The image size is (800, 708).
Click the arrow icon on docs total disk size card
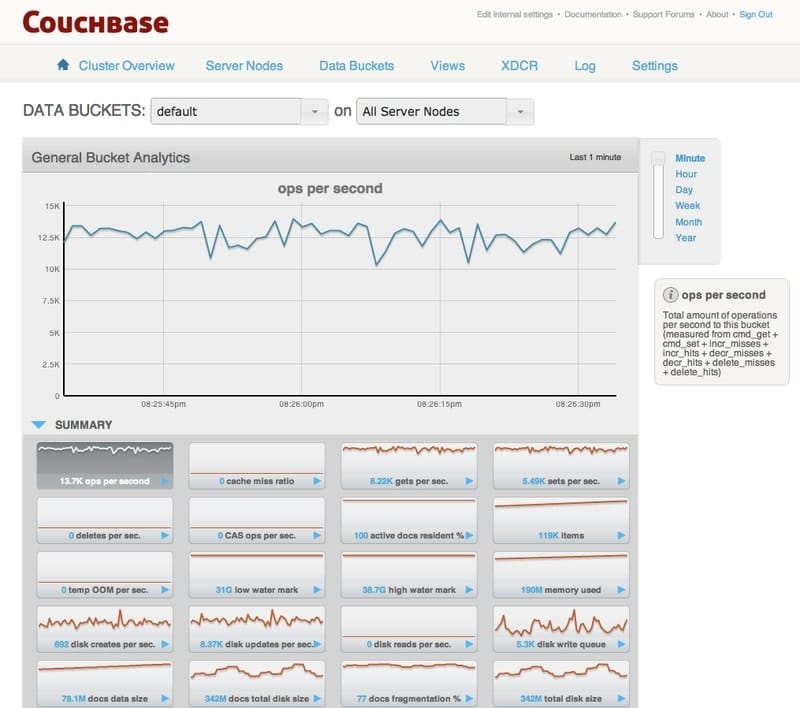pos(317,698)
